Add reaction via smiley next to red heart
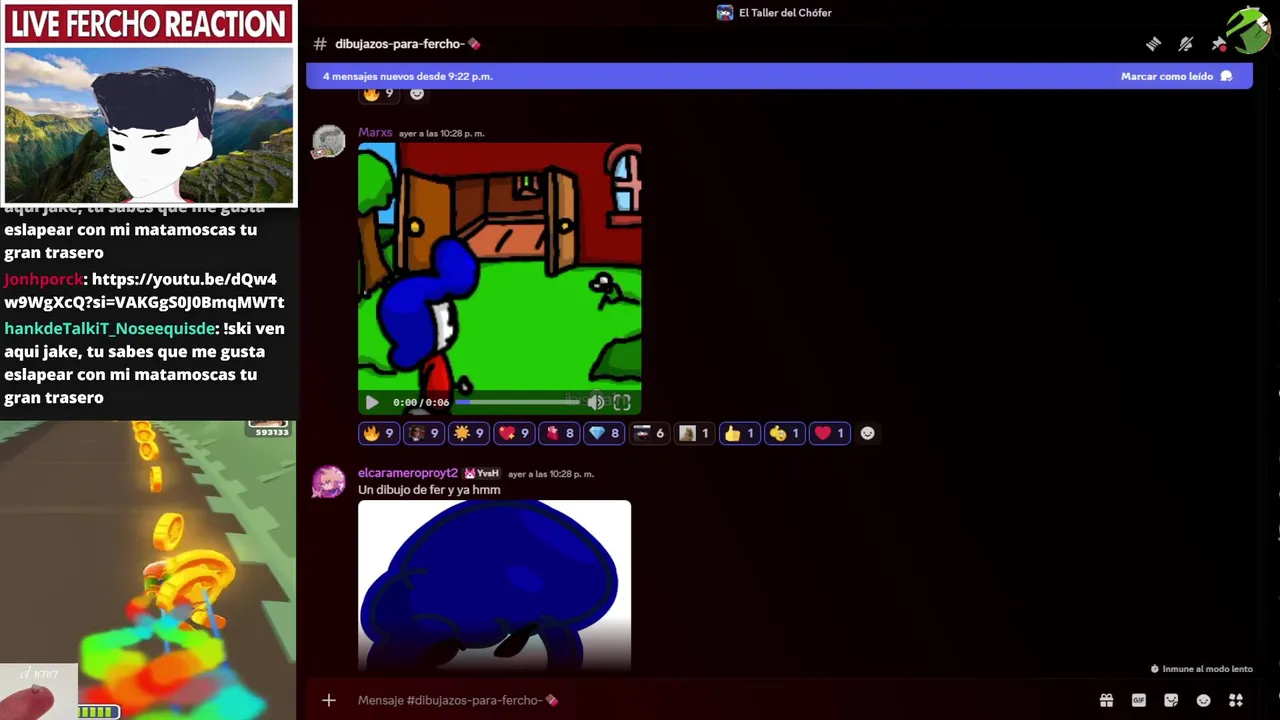This screenshot has width=1280, height=720. coord(868,433)
